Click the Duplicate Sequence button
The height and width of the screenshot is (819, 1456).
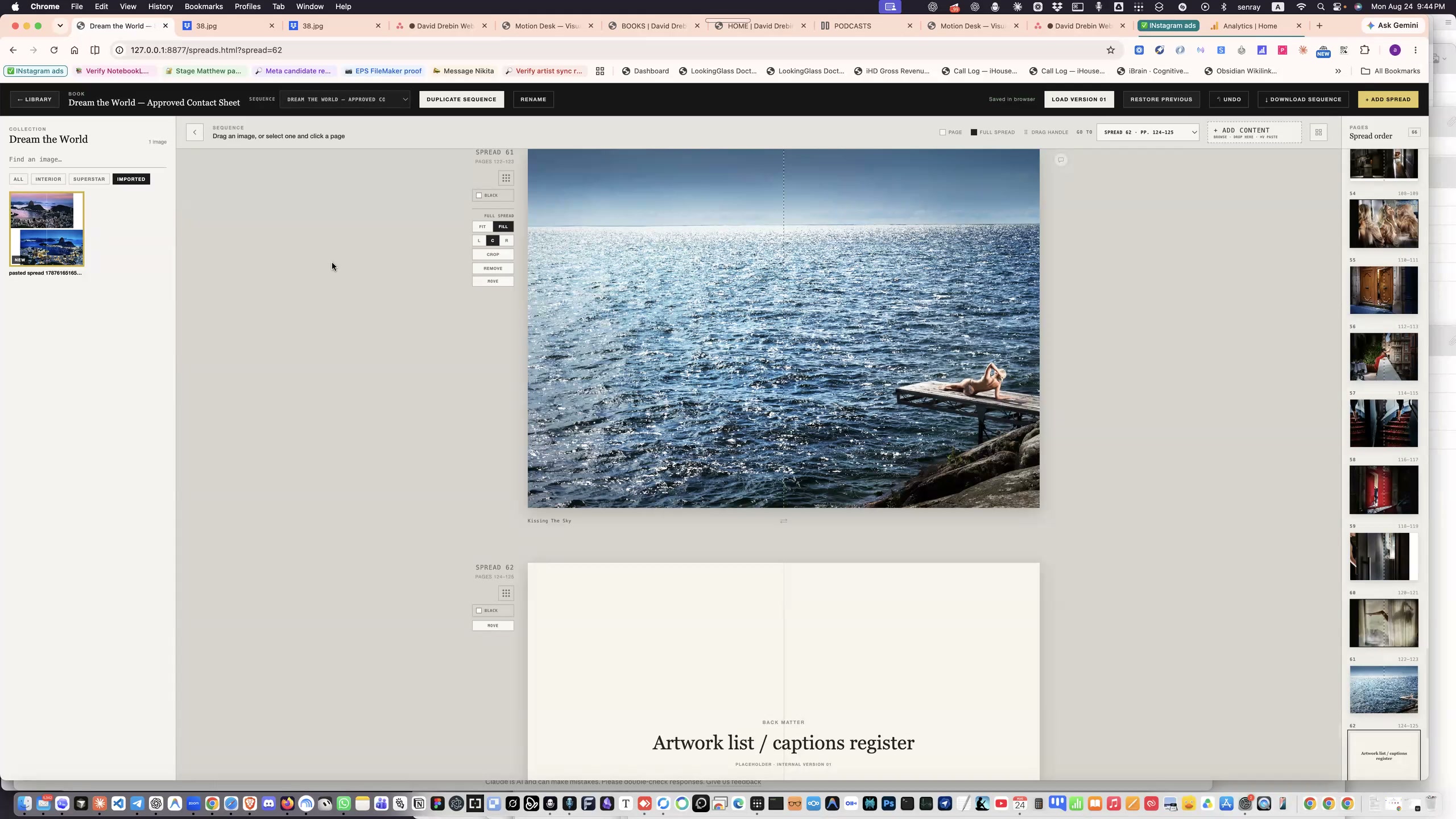[461, 99]
